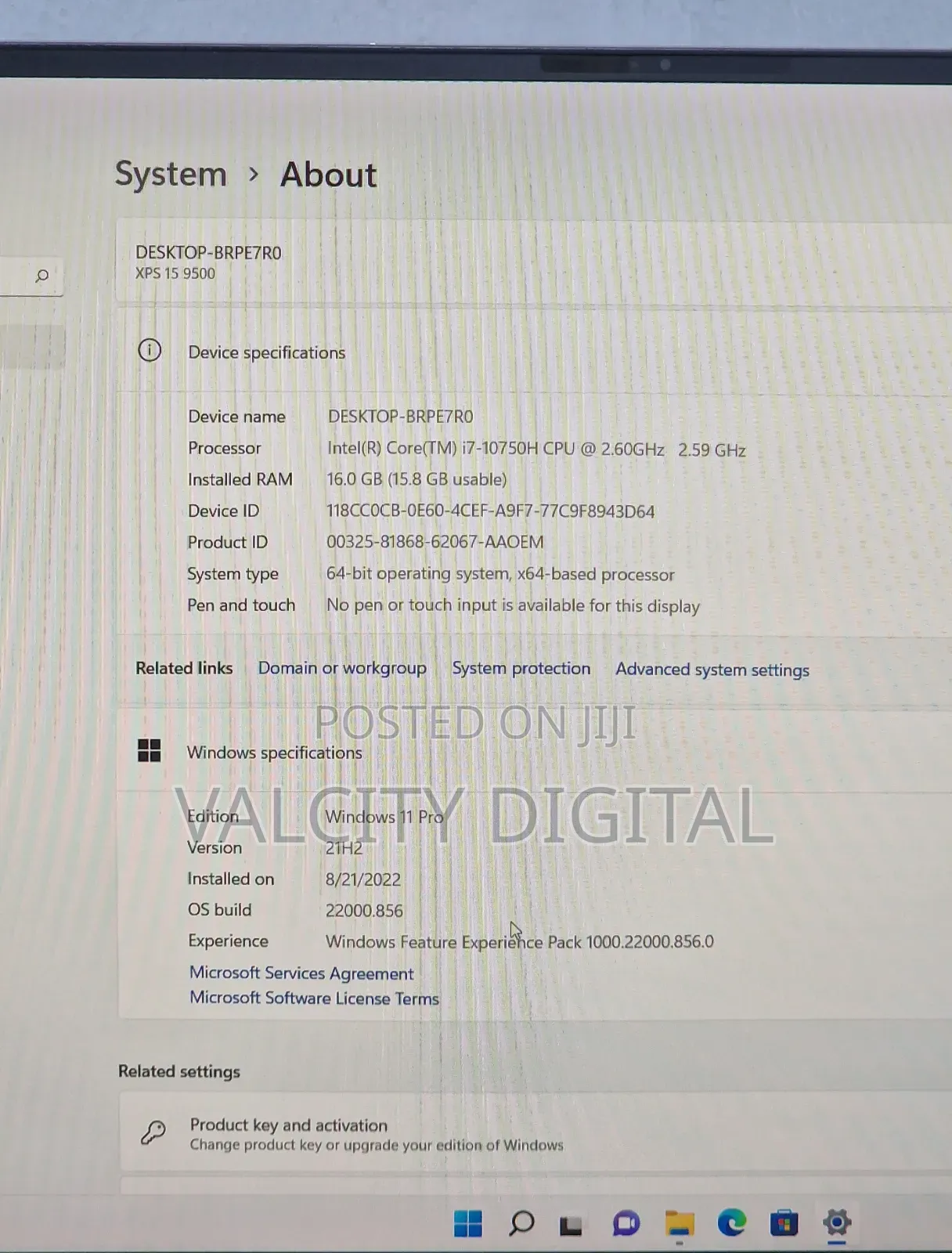Open File Explorer from the taskbar
Image resolution: width=952 pixels, height=1253 pixels.
pyautogui.click(x=680, y=1223)
